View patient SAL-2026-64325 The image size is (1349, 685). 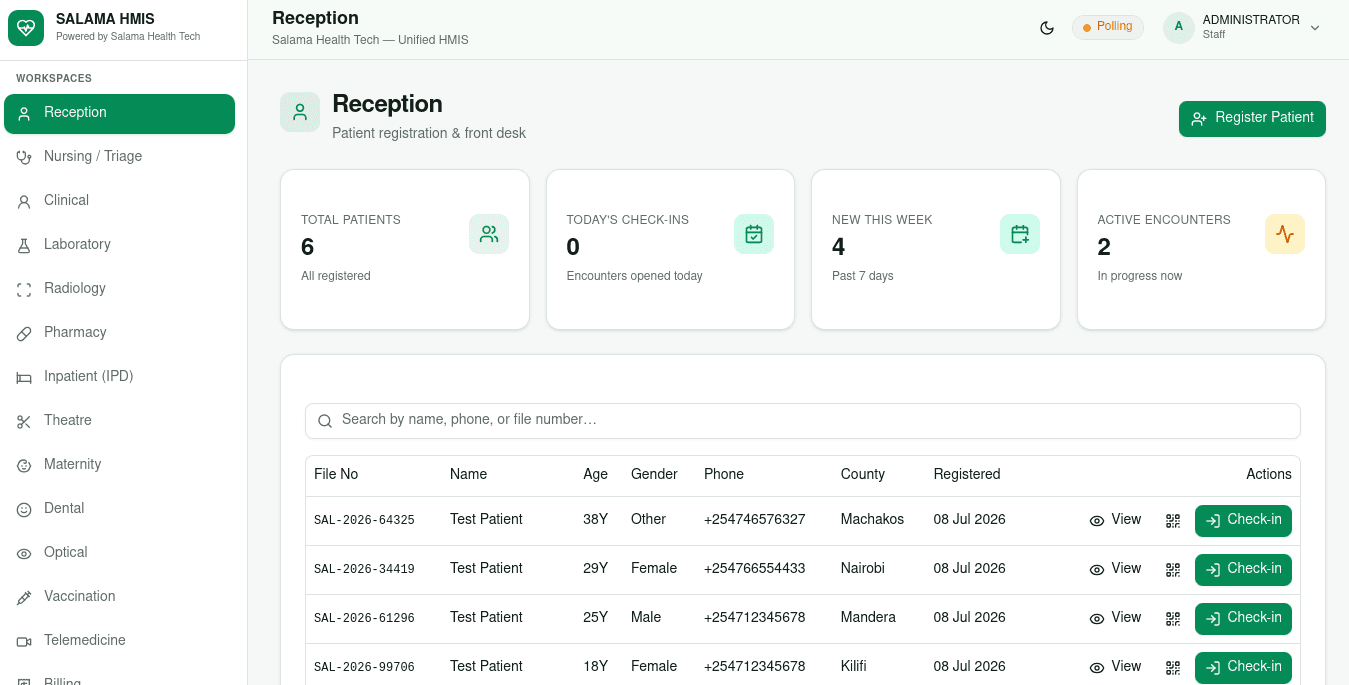tap(1115, 520)
